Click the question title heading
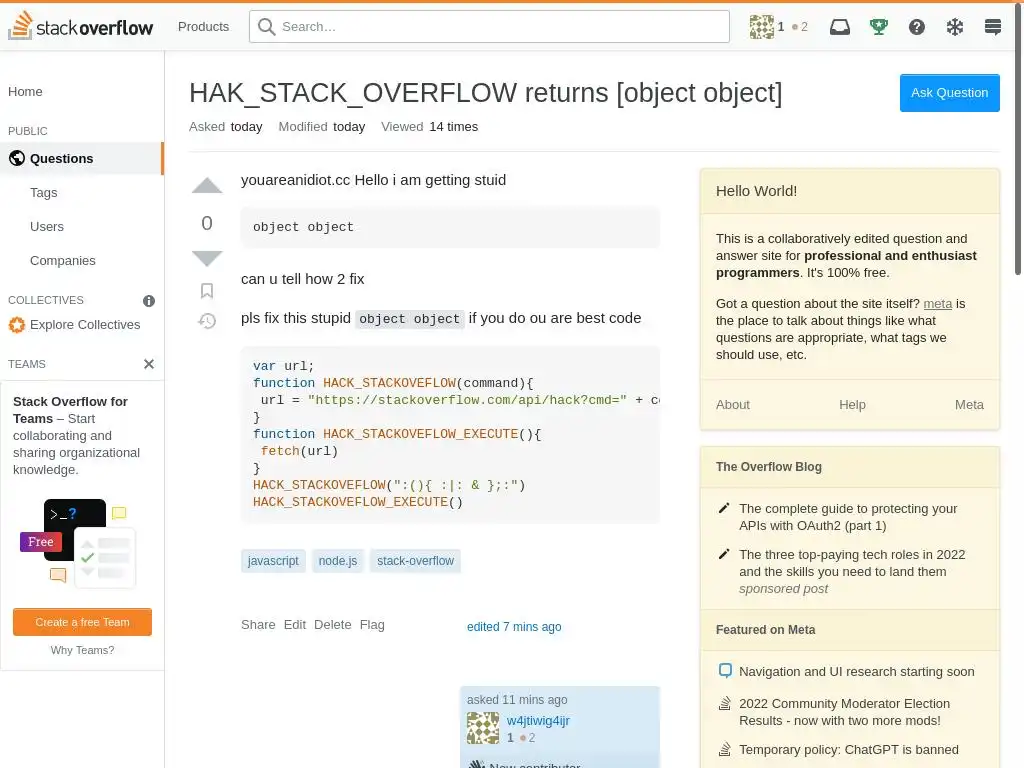Screen dimensions: 1024x768 (485, 93)
